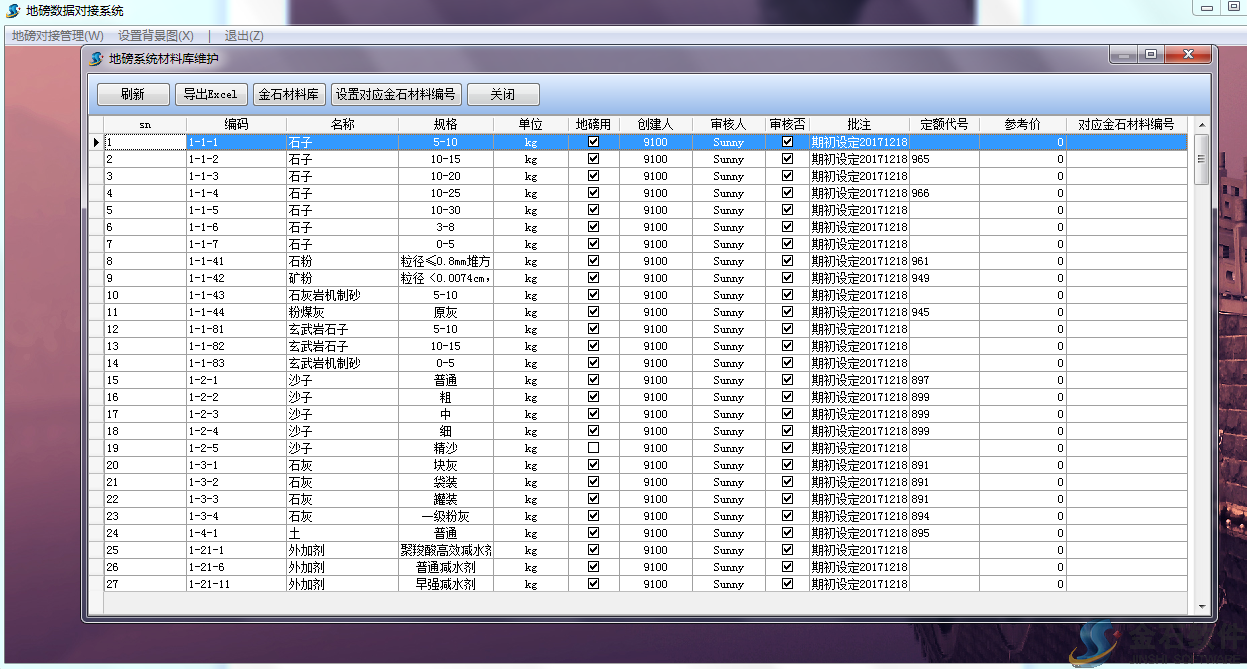1247x669 pixels.
Task: Click scrollbar down arrow in material grid
Action: point(1202,605)
